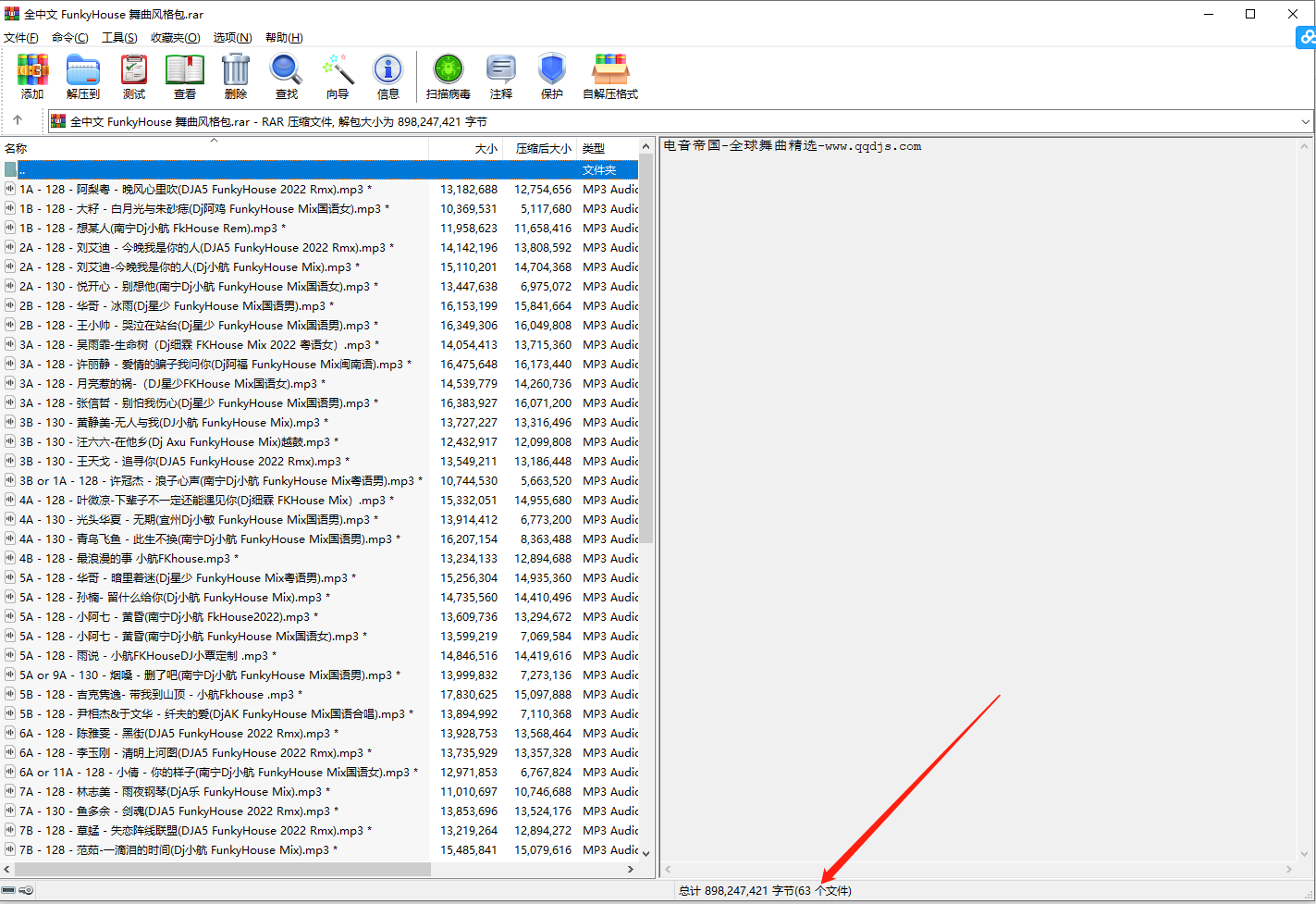This screenshot has width=1316, height=904.
Task: Click the Add (添加) toolbar icon
Action: point(32,76)
